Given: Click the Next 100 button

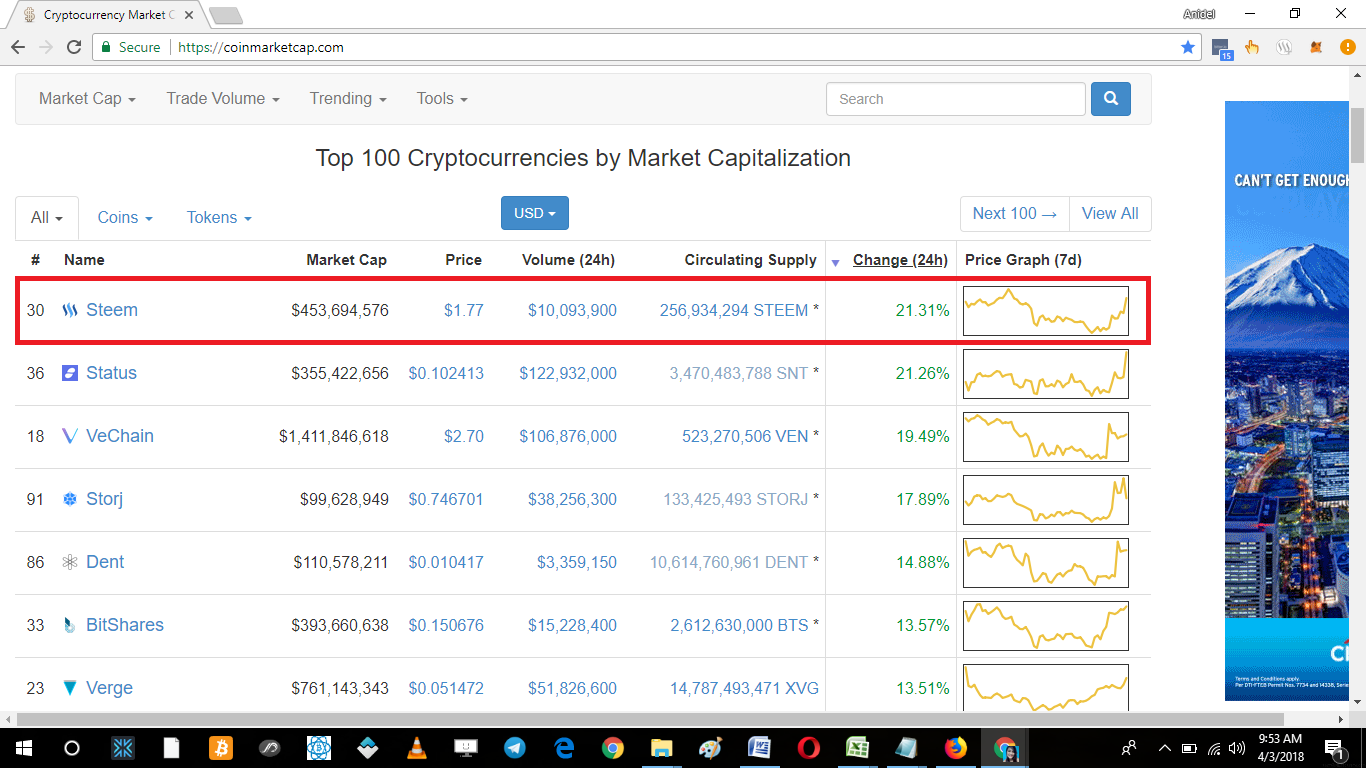Looking at the screenshot, I should (1014, 213).
